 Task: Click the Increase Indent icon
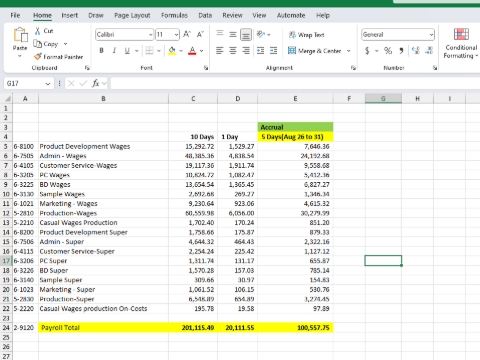click(x=273, y=51)
